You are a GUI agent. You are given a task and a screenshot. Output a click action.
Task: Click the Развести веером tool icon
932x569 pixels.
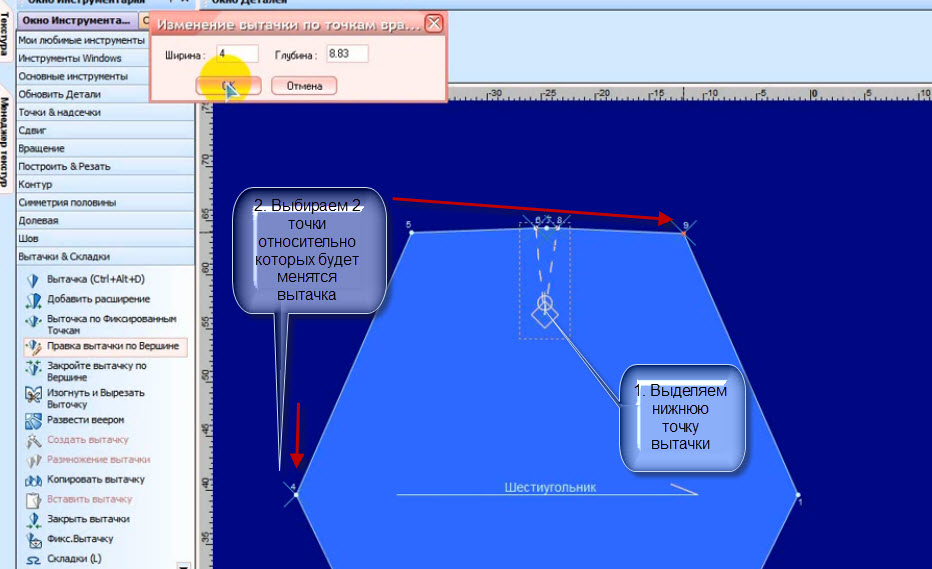(x=33, y=421)
